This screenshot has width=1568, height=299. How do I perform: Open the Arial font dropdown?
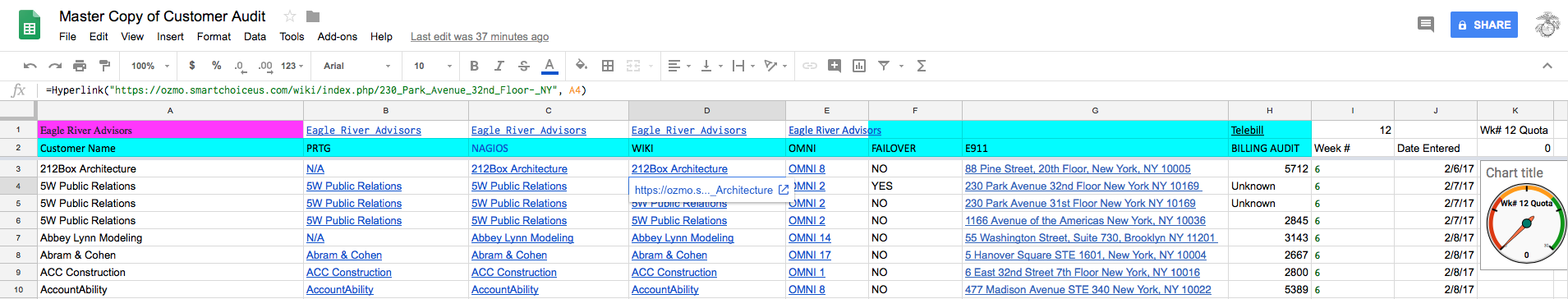pyautogui.click(x=357, y=66)
